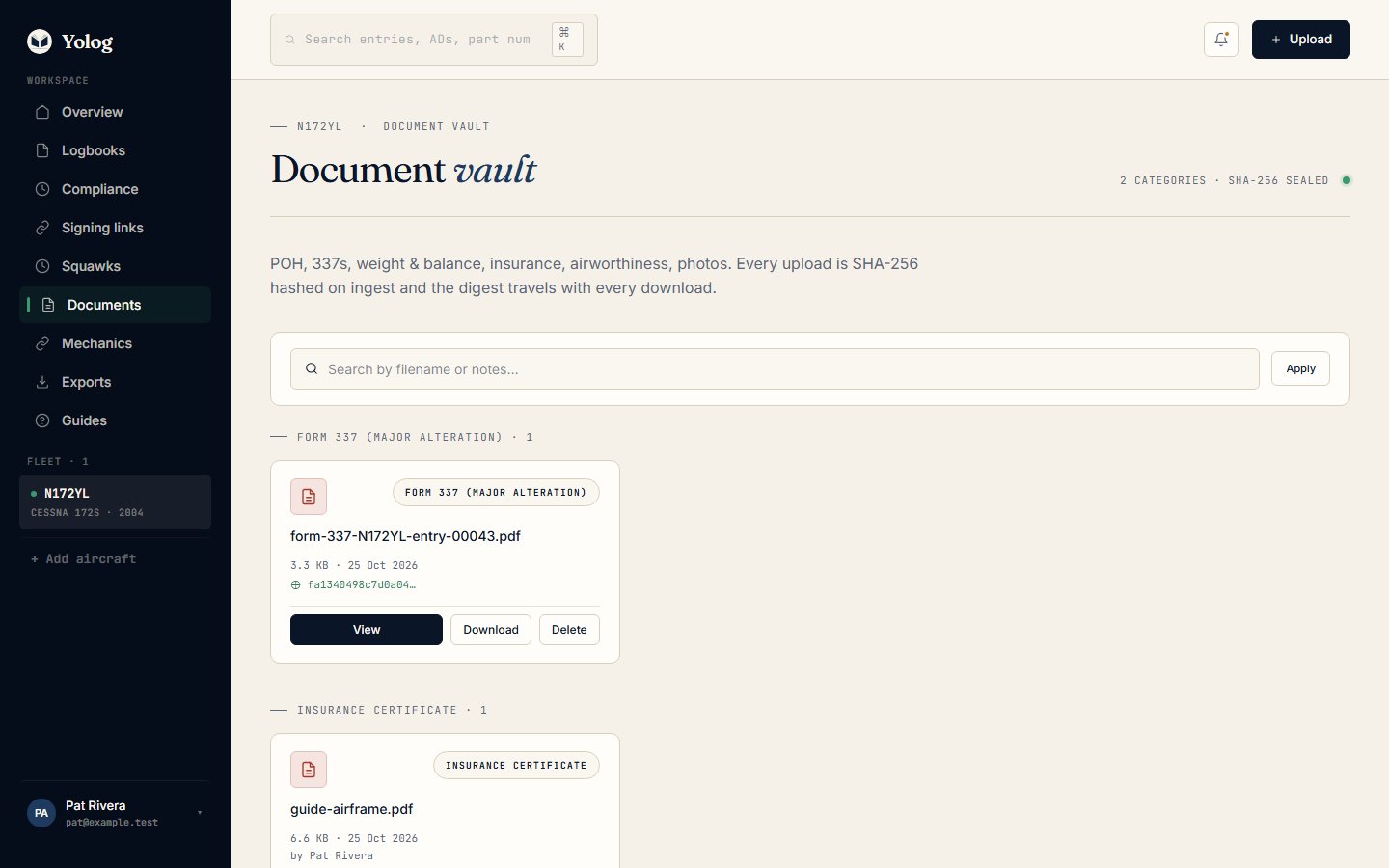
Task: Click the Exports download icon
Action: point(42,382)
